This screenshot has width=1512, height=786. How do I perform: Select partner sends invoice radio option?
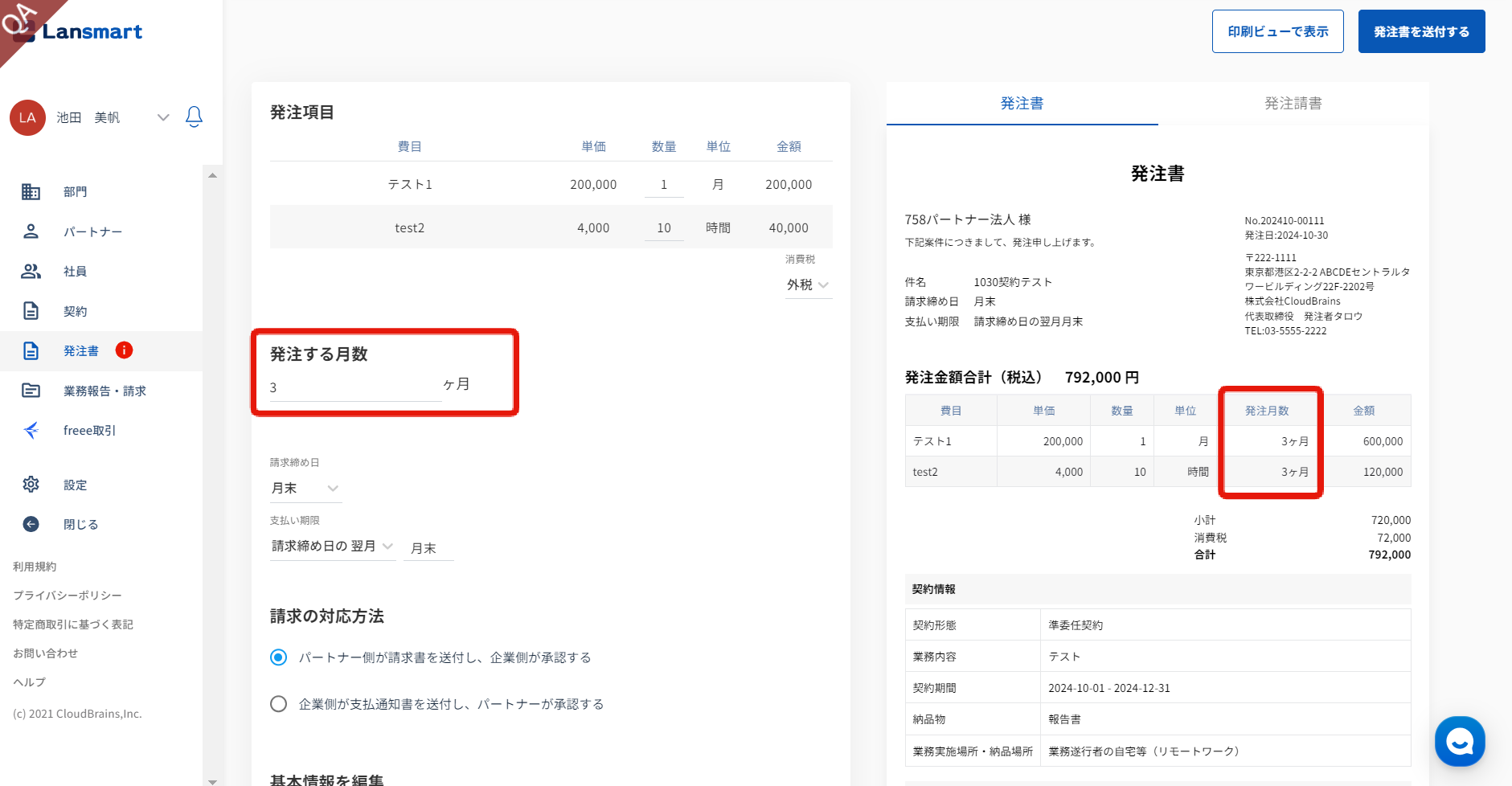click(279, 657)
